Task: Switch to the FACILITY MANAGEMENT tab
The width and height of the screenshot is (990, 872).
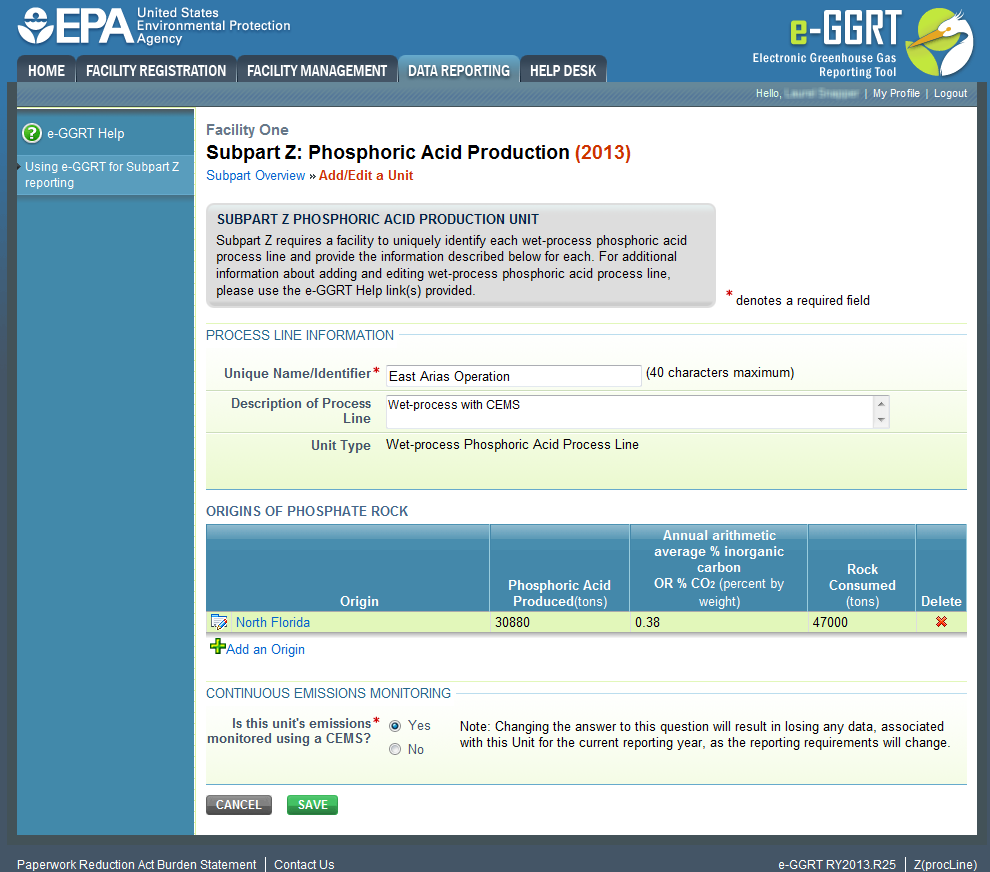Action: coord(316,70)
